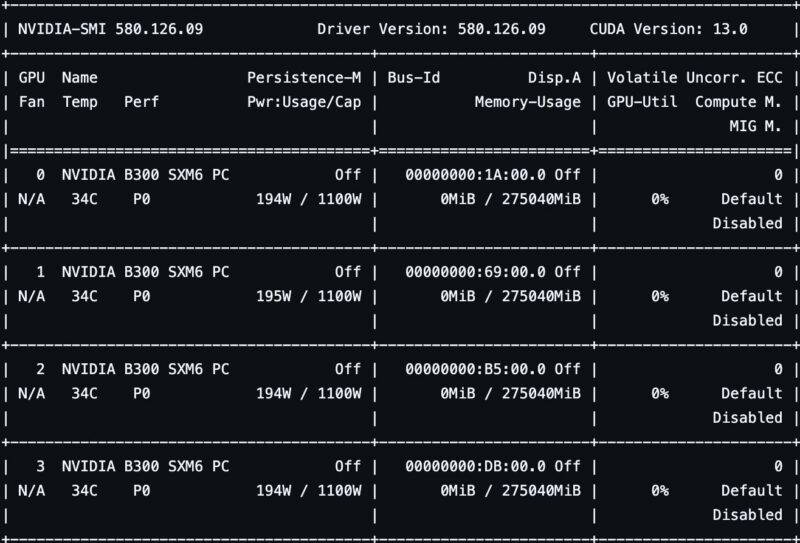Viewport: 800px width, 543px height.
Task: Click the 34C temperature of GPU 3
Action: [84, 490]
